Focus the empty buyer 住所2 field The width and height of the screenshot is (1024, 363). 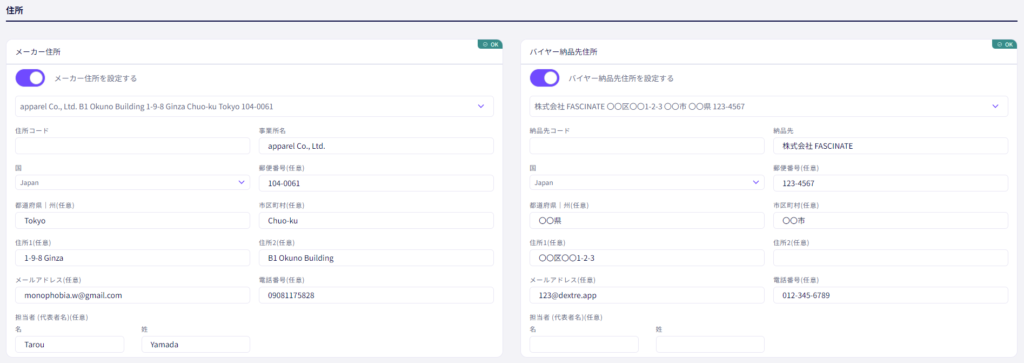pyautogui.click(x=891, y=257)
